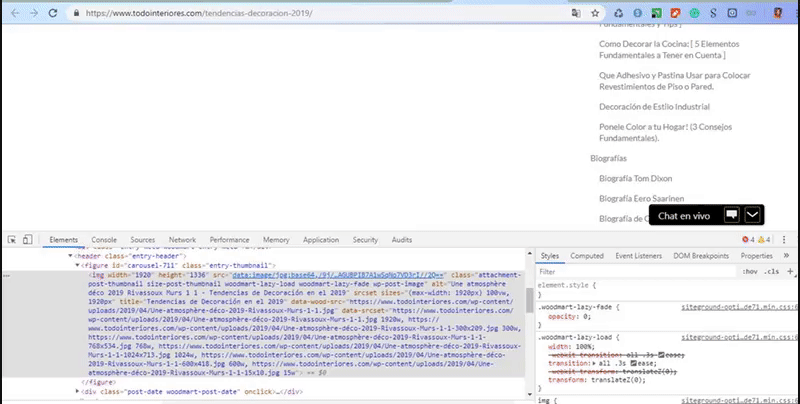
Task: Open the Security tab
Action: [365, 240]
